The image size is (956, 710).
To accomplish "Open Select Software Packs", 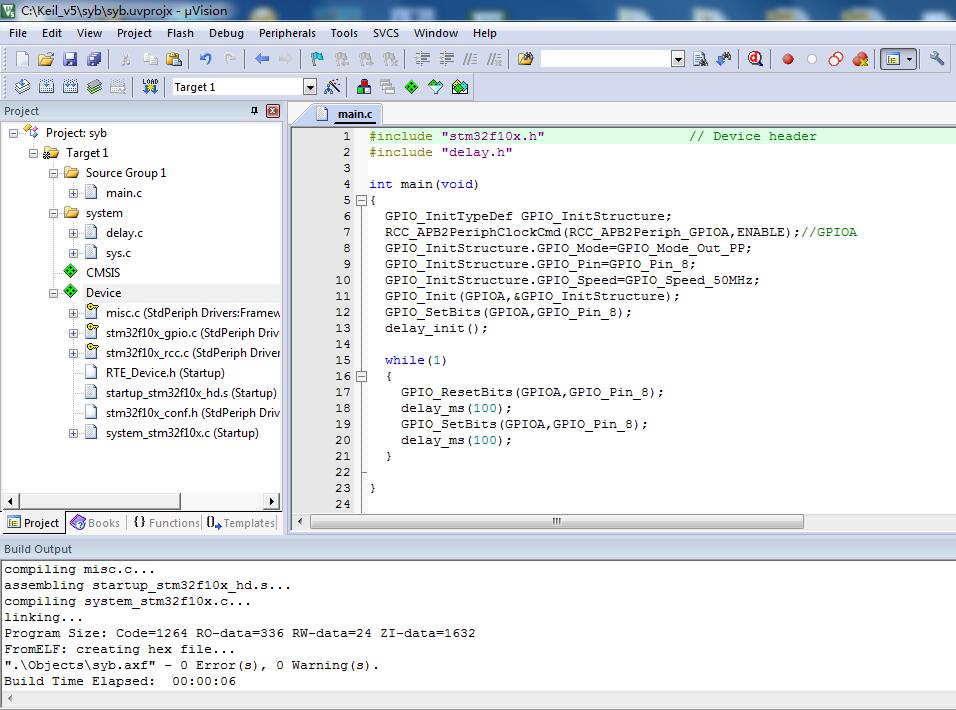I will click(435, 87).
